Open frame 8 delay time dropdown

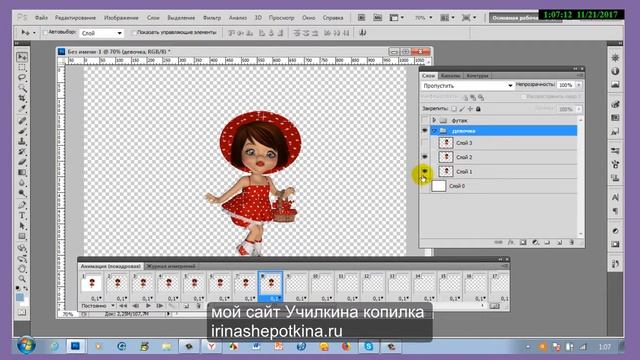click(275, 298)
